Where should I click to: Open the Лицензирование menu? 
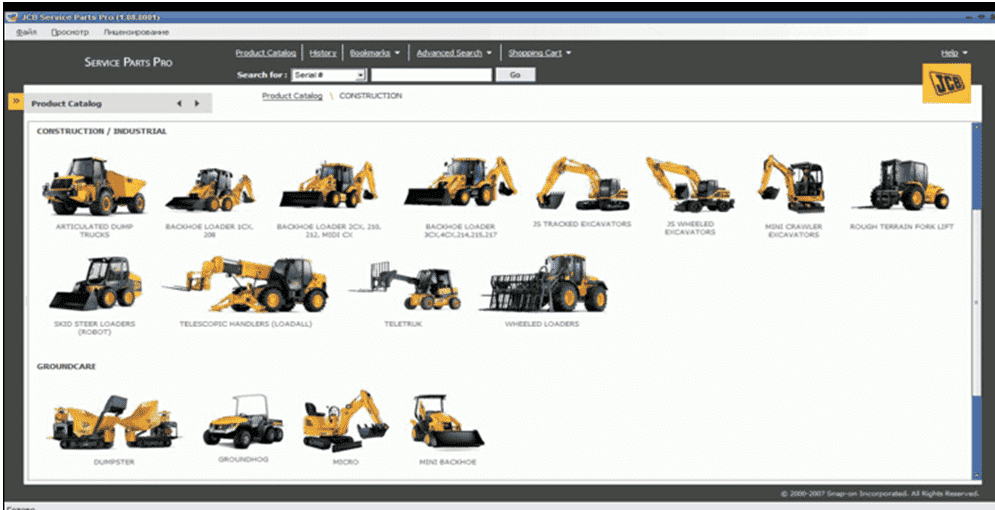[136, 32]
